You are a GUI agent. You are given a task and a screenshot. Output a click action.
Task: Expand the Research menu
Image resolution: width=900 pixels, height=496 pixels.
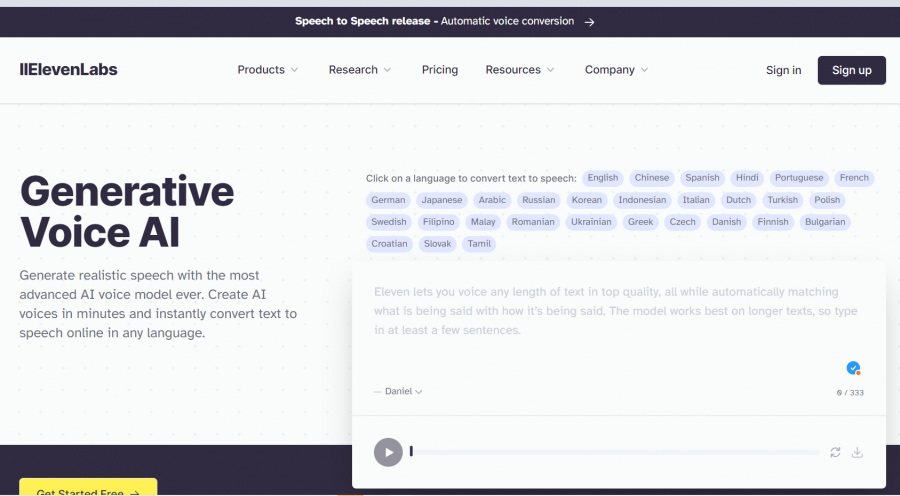tap(359, 69)
